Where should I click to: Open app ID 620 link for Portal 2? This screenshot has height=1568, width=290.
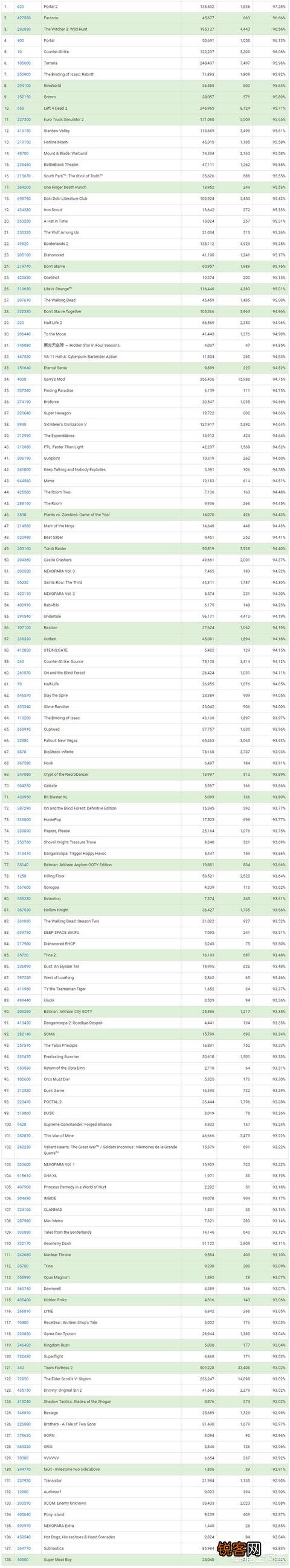pyautogui.click(x=21, y=7)
